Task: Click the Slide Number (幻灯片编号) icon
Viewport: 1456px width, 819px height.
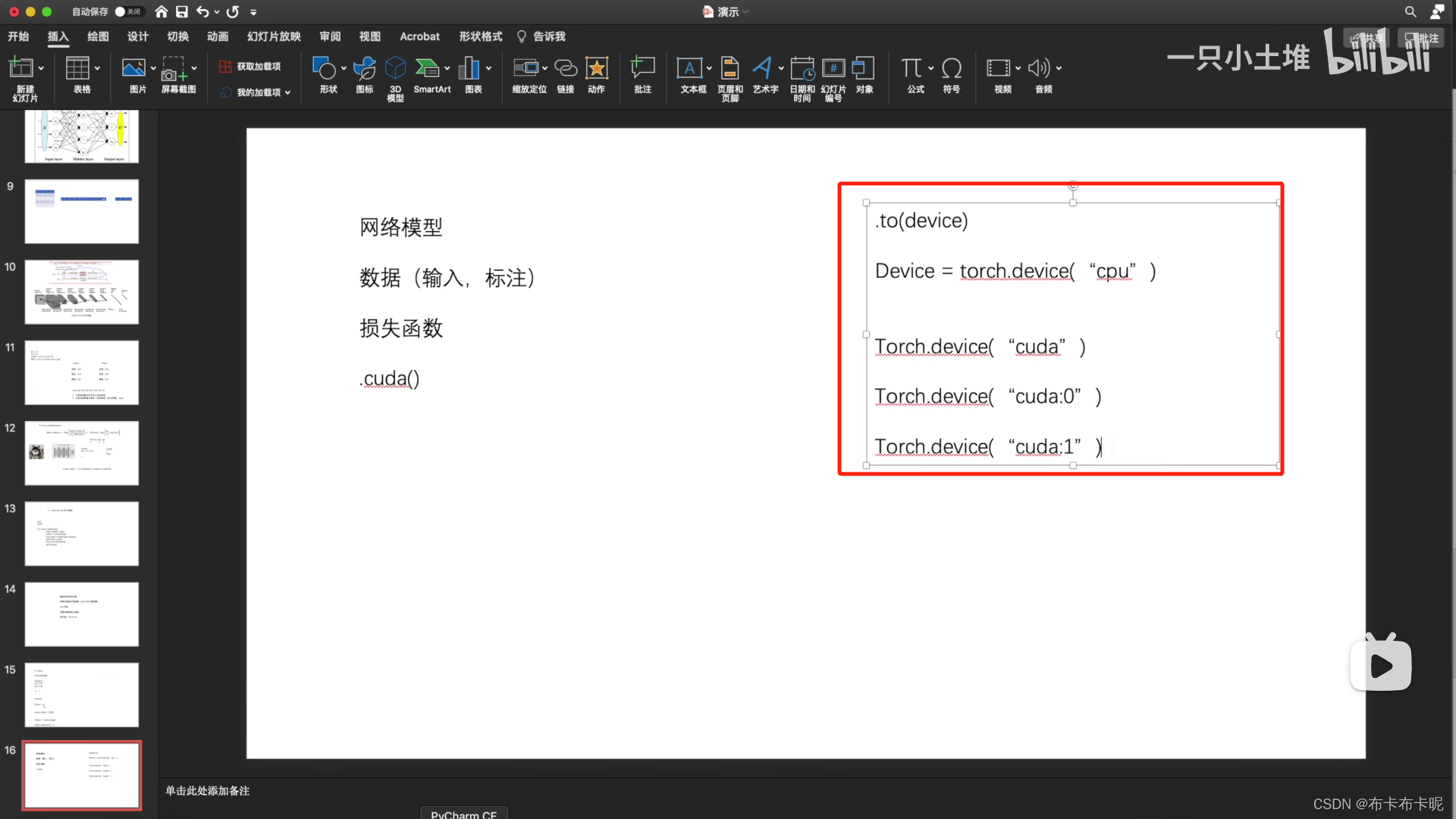Action: pyautogui.click(x=833, y=68)
